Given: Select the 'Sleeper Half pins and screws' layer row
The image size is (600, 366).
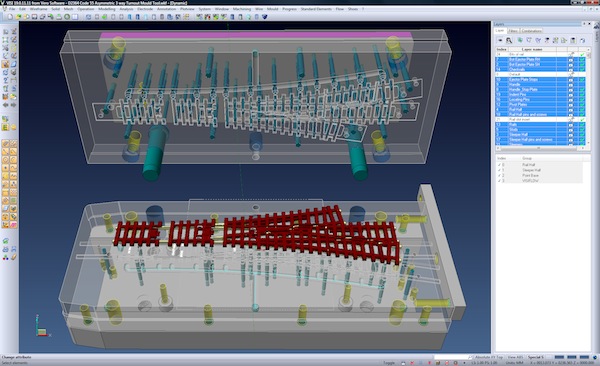Looking at the screenshot, I should coord(540,139).
